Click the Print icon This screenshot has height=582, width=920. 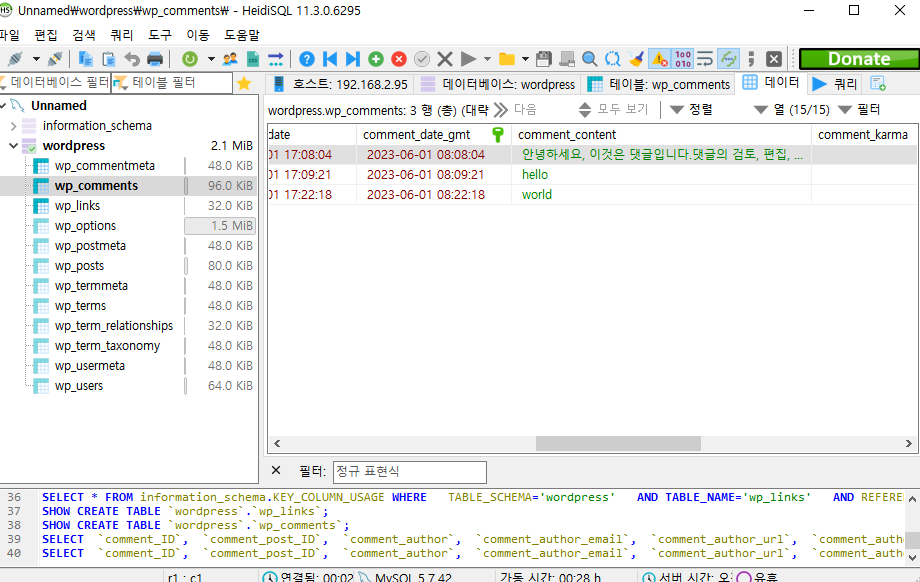[x=155, y=59]
